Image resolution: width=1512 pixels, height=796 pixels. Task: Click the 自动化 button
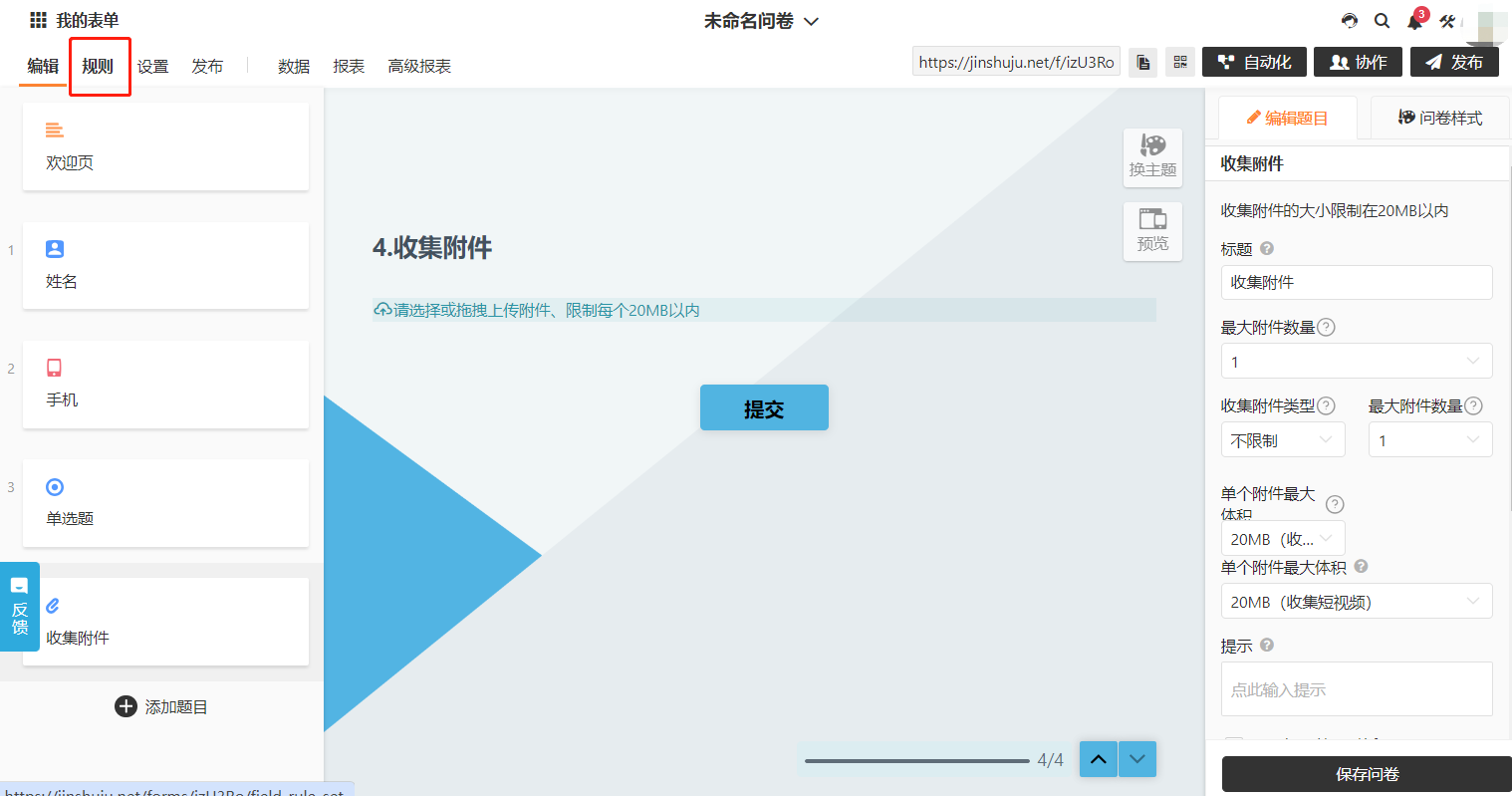click(x=1254, y=62)
